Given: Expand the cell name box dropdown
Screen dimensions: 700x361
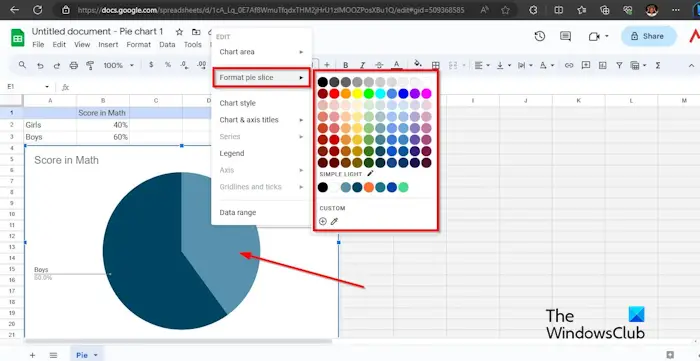Looking at the screenshot, I should click(x=47, y=87).
